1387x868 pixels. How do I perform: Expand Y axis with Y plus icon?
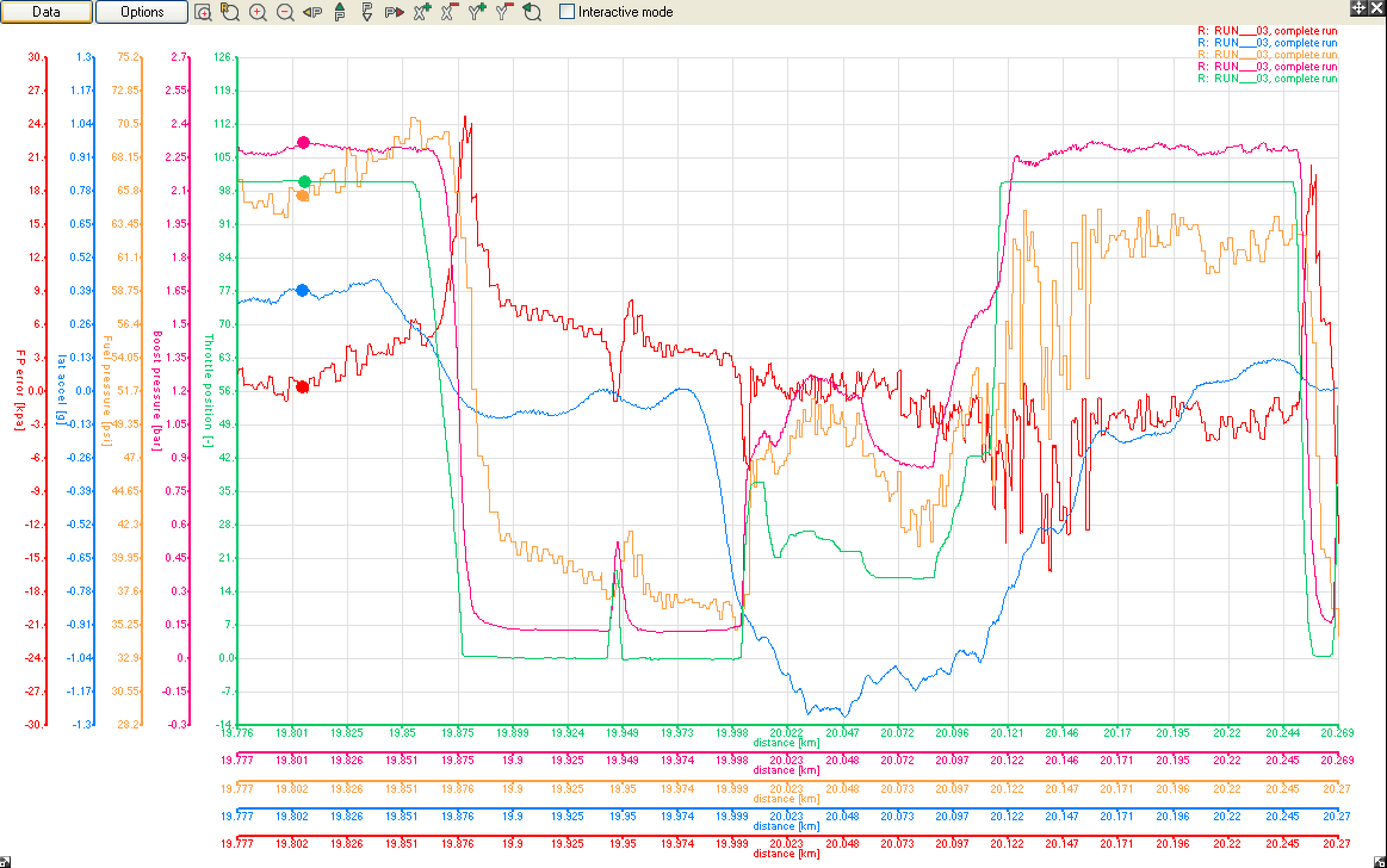tap(476, 12)
